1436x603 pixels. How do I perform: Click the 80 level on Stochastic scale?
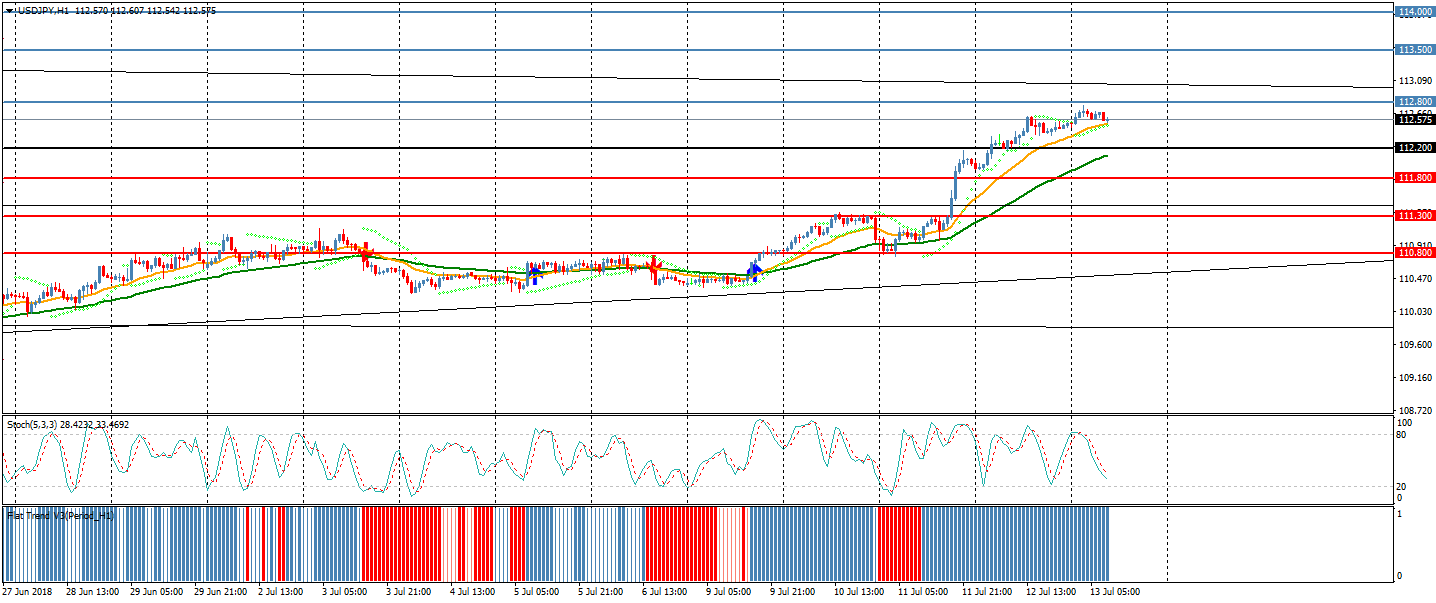coord(1402,435)
